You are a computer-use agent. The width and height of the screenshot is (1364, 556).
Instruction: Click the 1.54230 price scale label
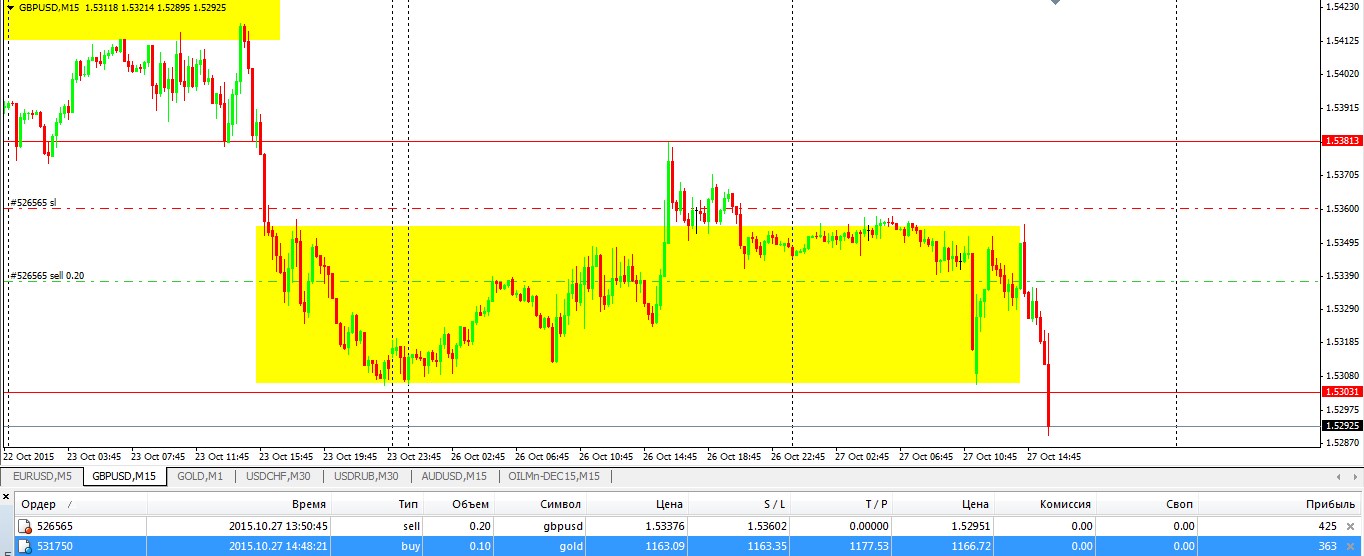1343,6
